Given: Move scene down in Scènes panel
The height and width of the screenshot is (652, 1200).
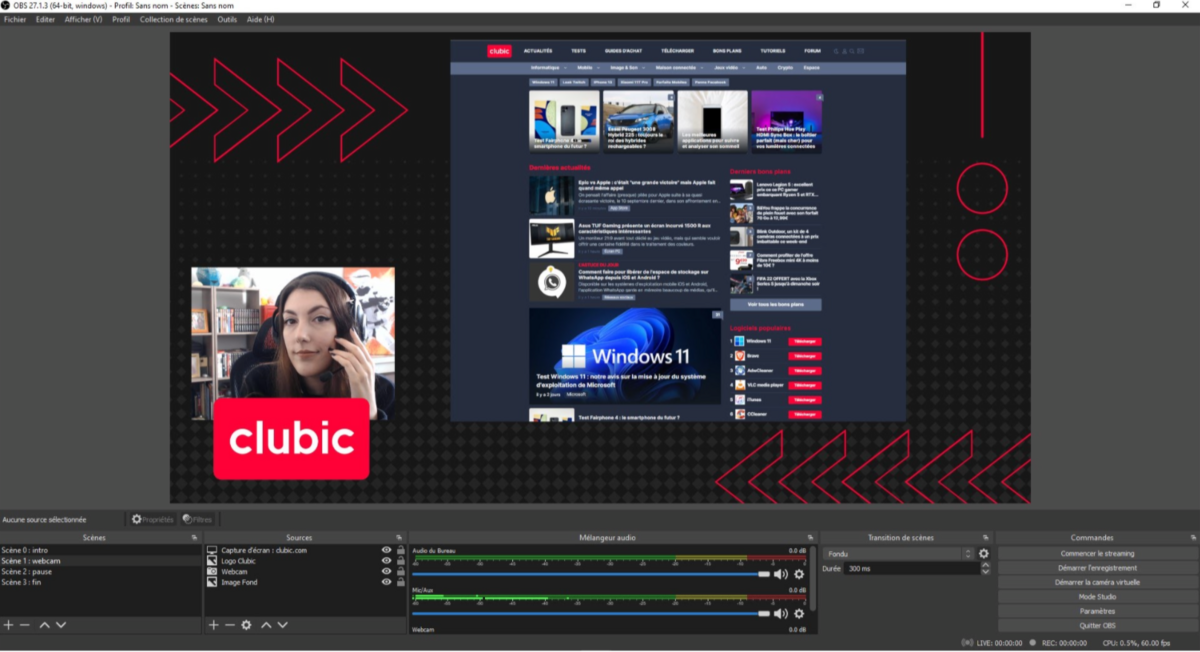Looking at the screenshot, I should 61,624.
